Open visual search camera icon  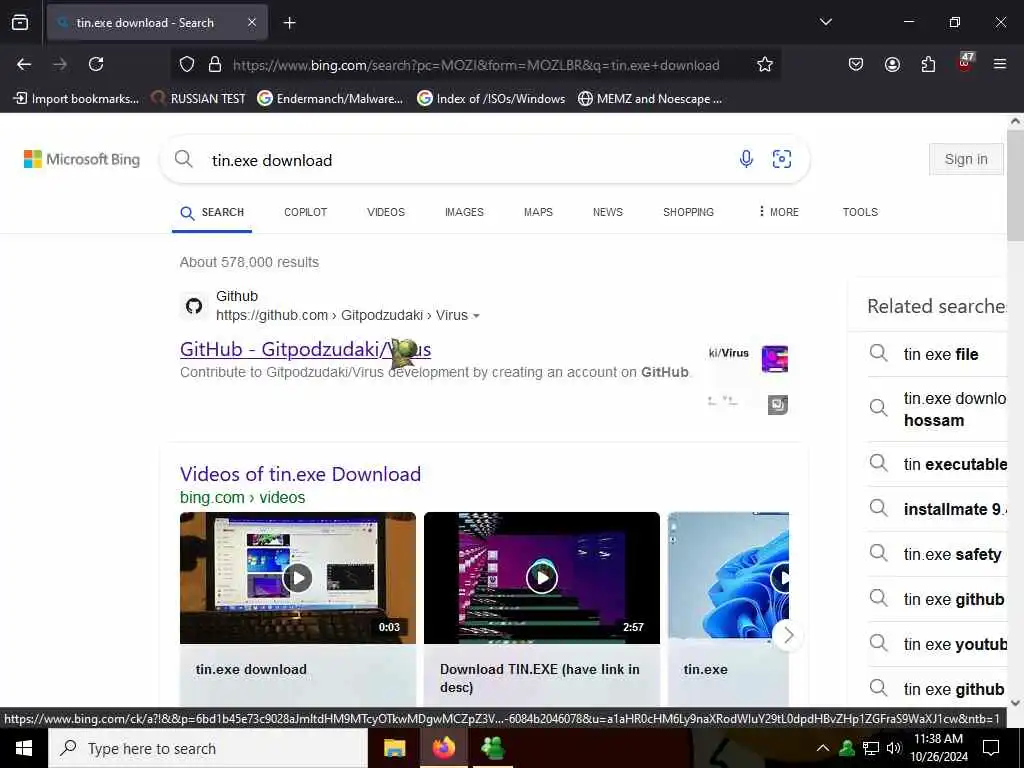782,159
